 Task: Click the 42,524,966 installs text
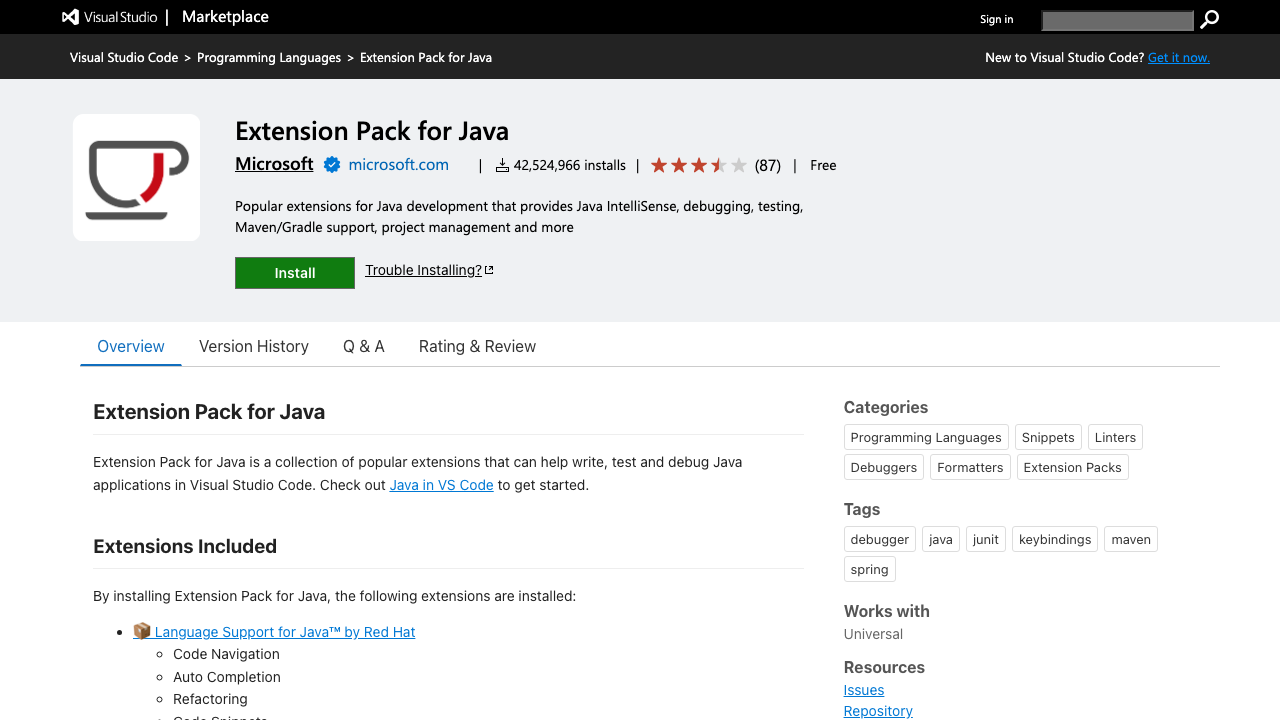[570, 165]
